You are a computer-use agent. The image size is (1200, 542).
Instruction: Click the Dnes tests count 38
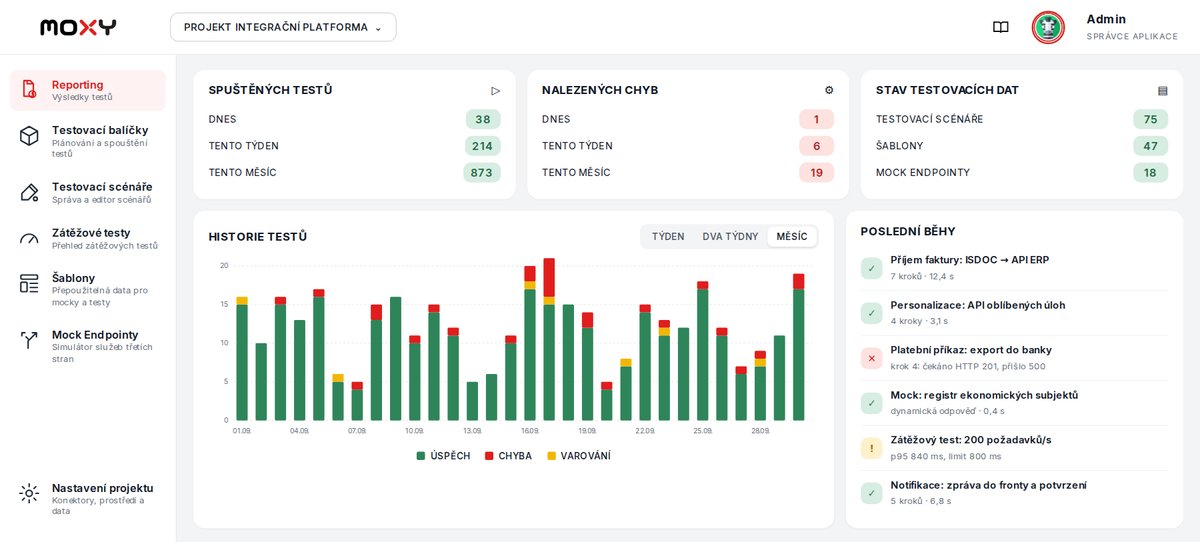[x=483, y=119]
